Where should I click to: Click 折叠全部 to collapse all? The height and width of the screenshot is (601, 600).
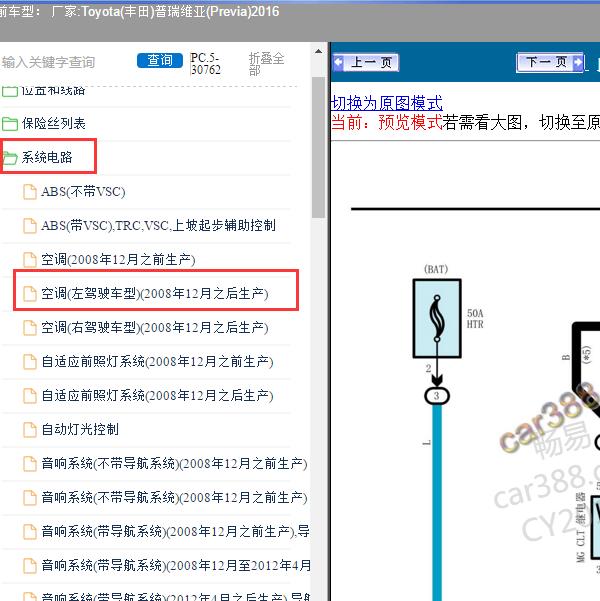pos(266,64)
